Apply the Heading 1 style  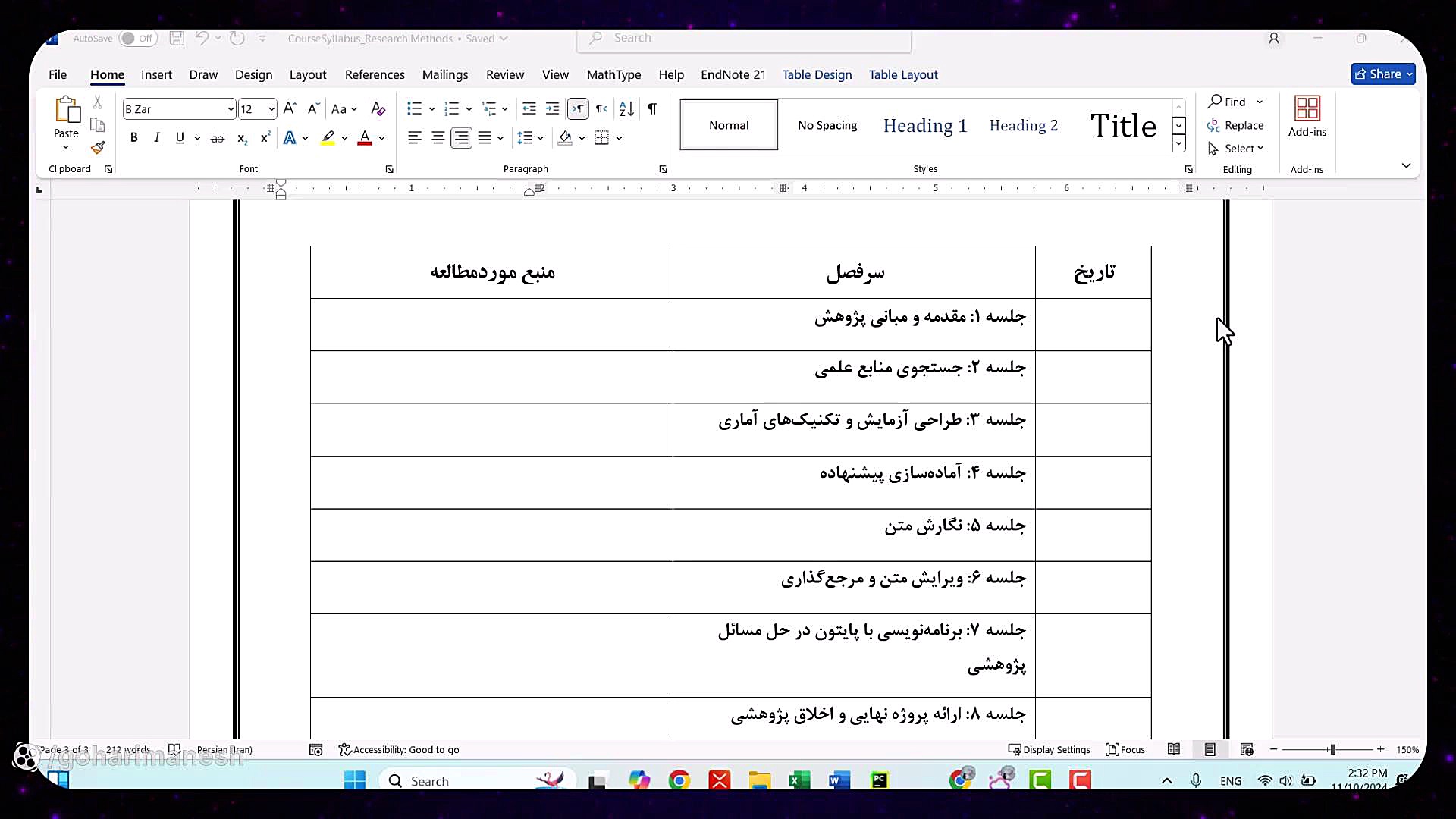[924, 125]
